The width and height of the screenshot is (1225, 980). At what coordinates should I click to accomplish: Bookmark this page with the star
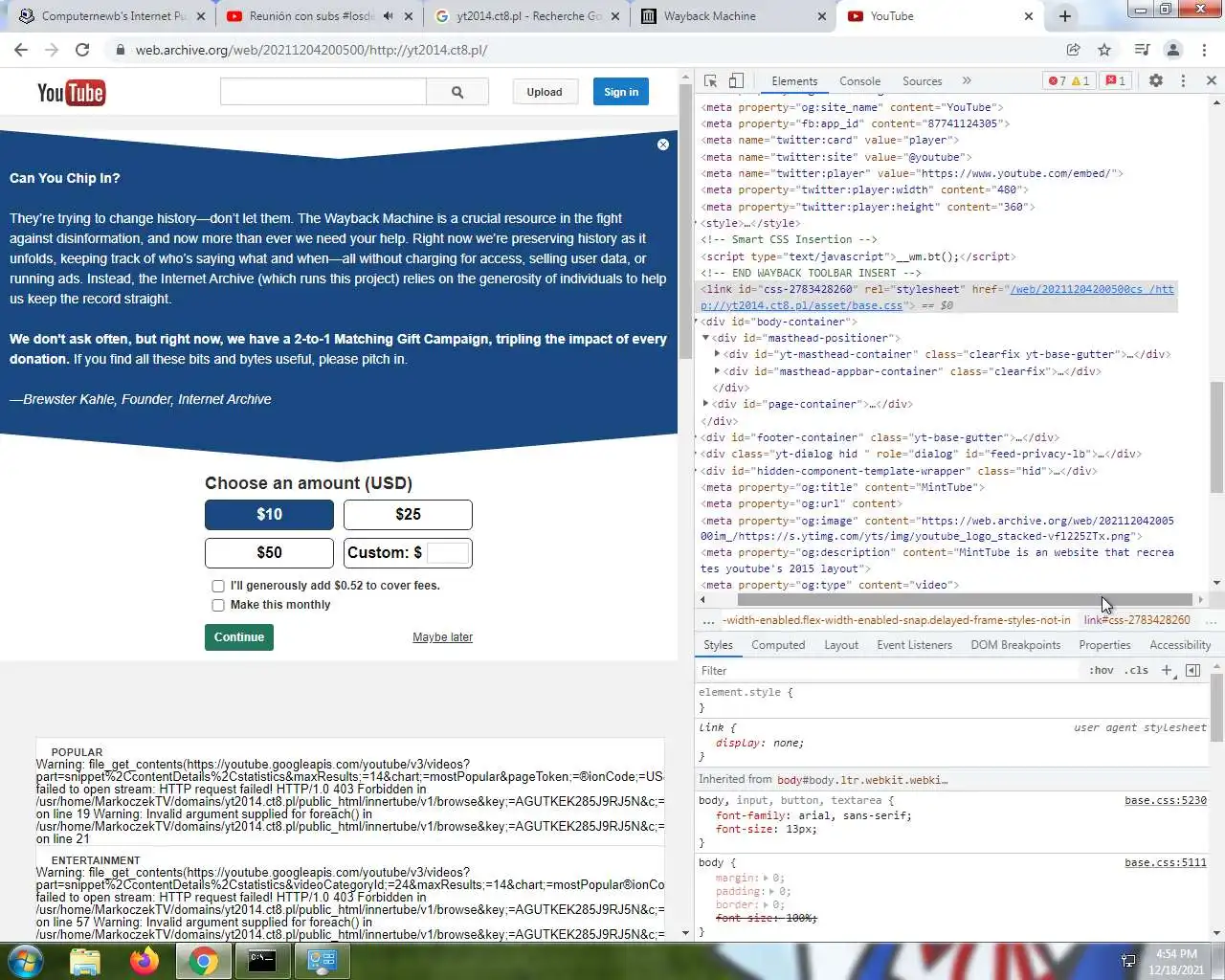pos(1104,50)
